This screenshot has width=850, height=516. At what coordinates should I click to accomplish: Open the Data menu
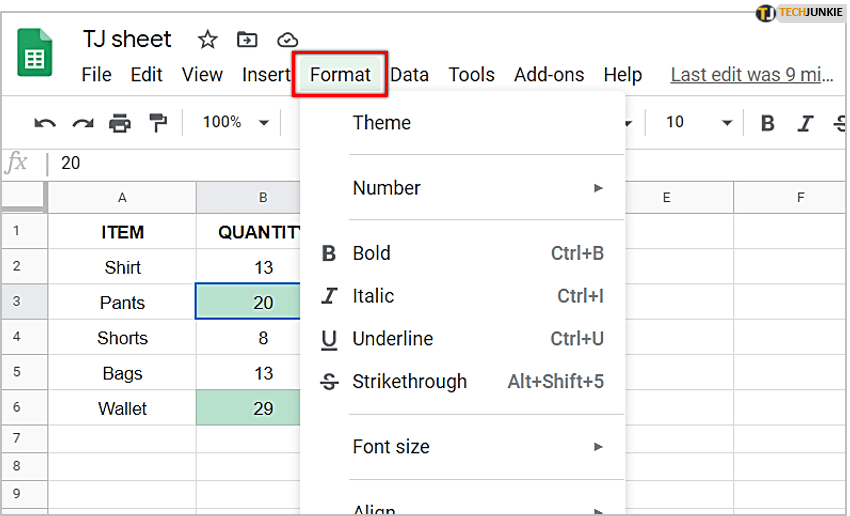(x=409, y=75)
